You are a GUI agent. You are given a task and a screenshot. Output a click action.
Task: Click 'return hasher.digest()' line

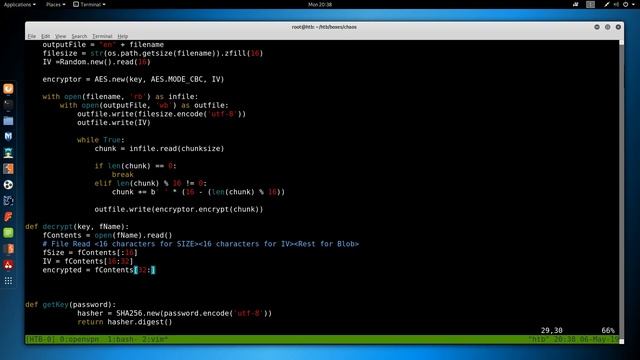click(x=125, y=322)
